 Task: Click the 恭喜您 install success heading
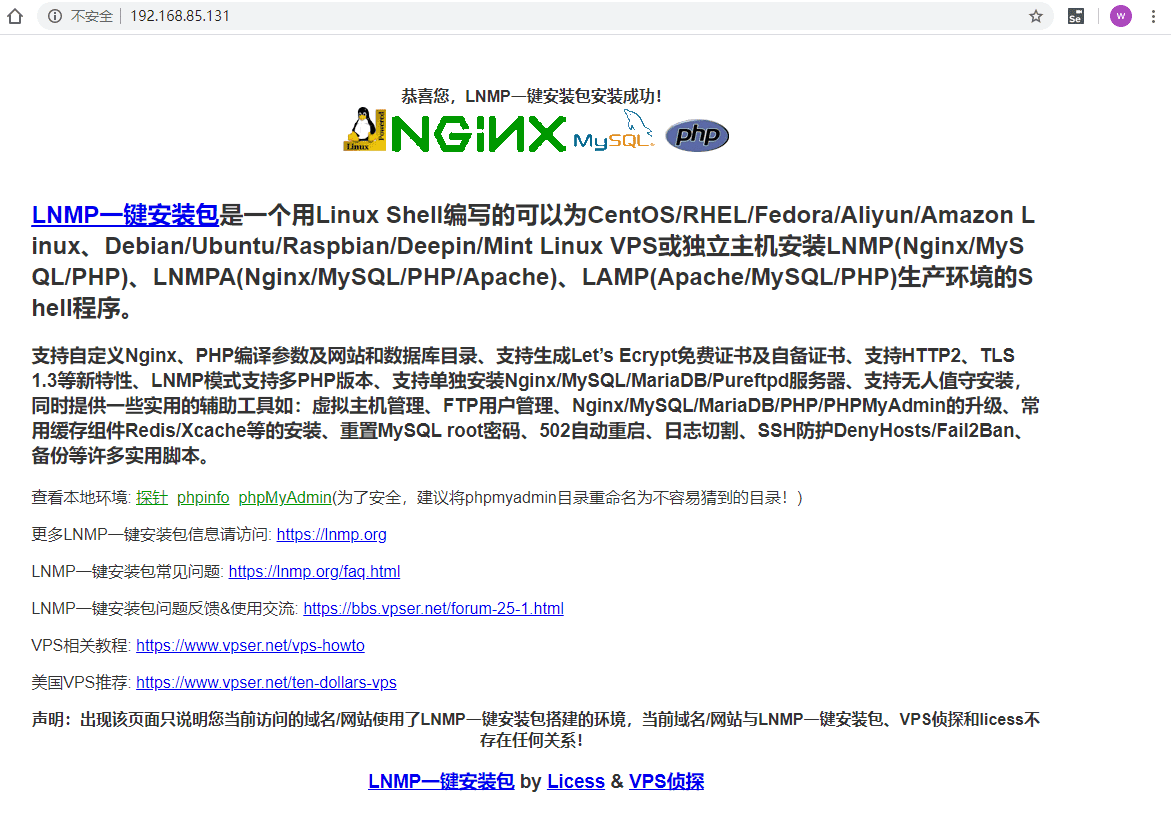pos(531,96)
